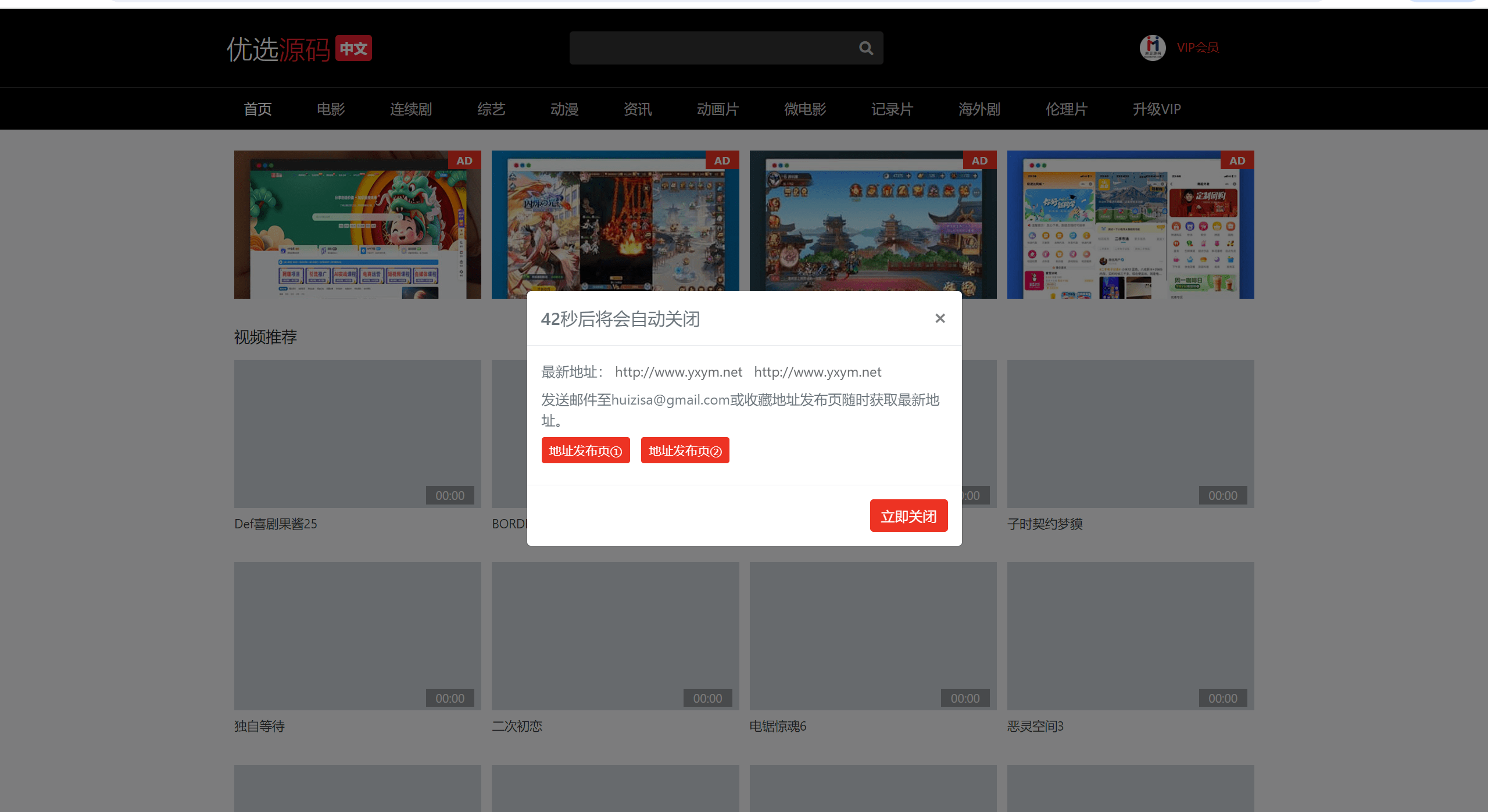Open 地址发布页① button
Screen dimensions: 1488x812
pyautogui.click(x=585, y=450)
